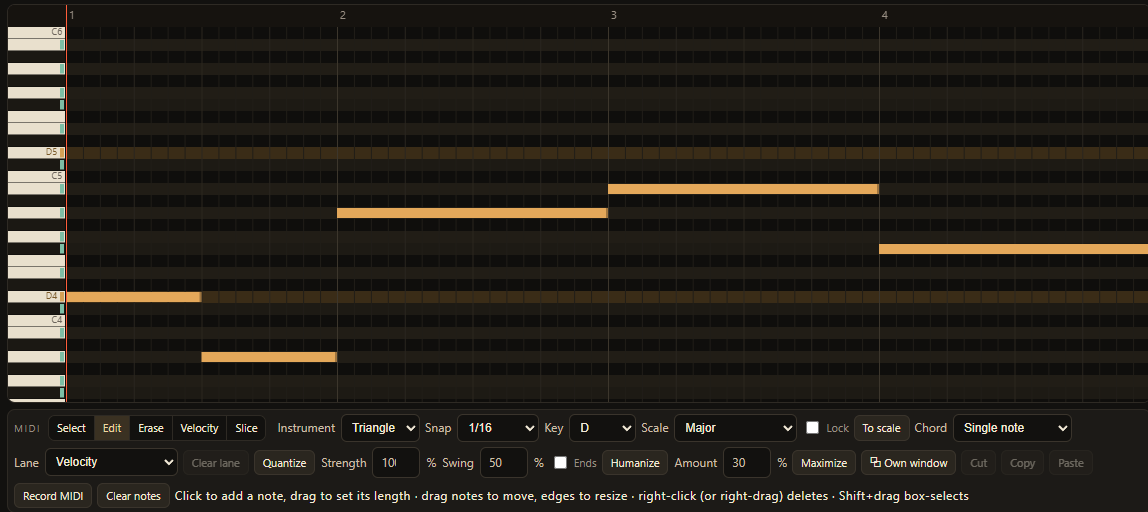Click the D4 piano key
Viewport: 1148px width, 512px height.
point(36,297)
